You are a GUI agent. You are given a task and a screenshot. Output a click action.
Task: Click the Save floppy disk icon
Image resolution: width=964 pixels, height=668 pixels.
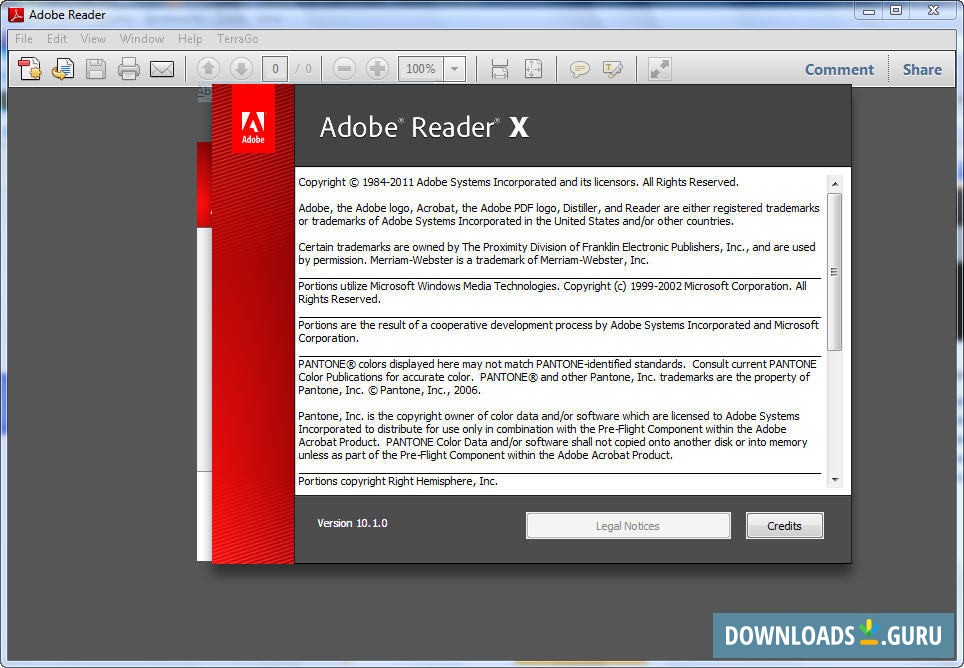95,69
